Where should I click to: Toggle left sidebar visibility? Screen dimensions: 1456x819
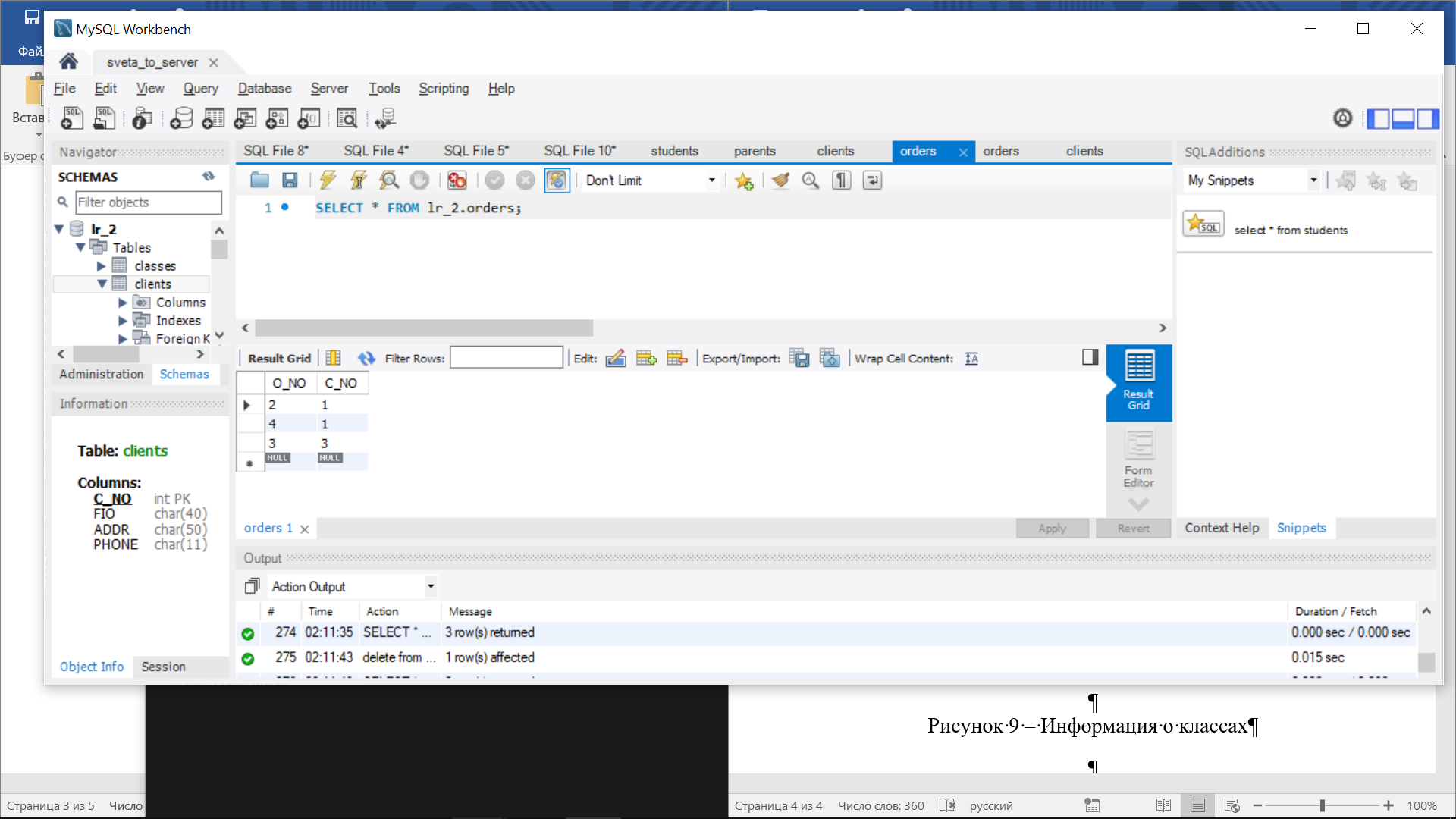pos(1378,119)
